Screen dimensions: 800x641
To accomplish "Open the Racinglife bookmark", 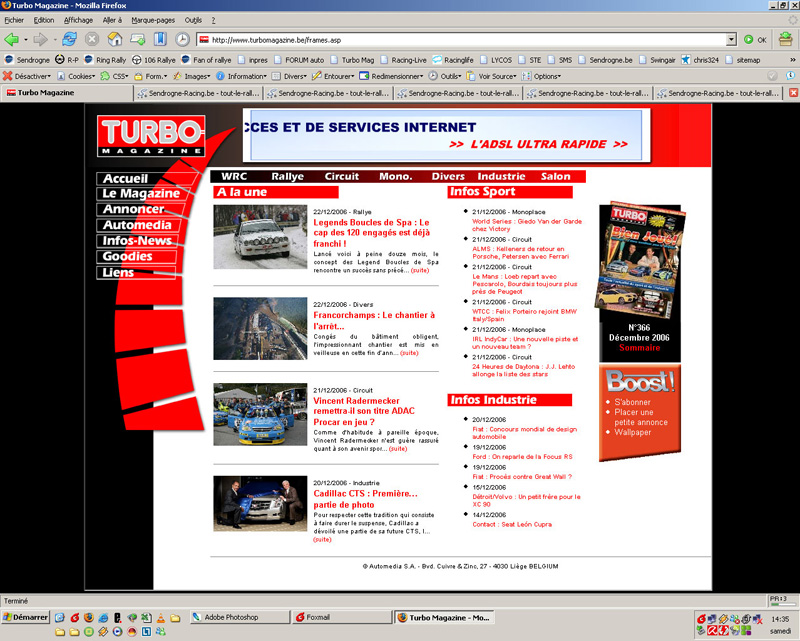I will click(x=453, y=60).
